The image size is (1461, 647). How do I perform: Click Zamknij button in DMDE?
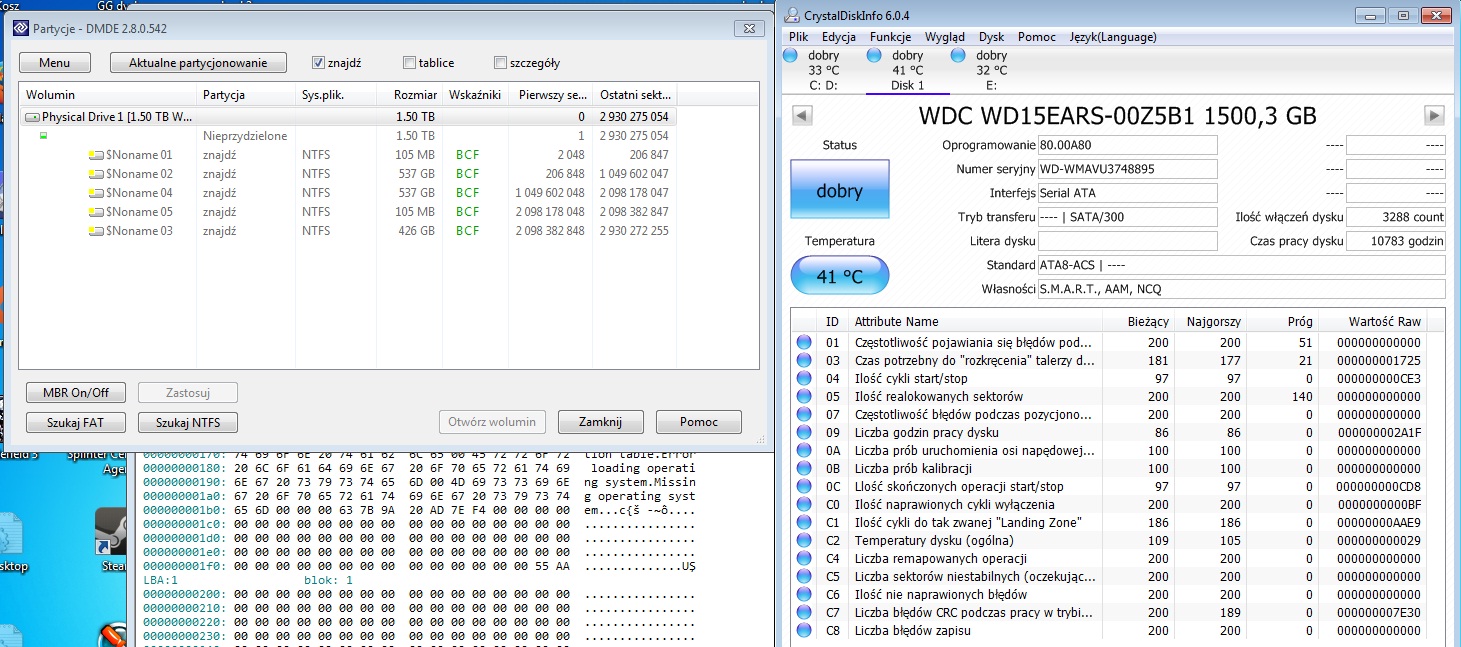600,422
